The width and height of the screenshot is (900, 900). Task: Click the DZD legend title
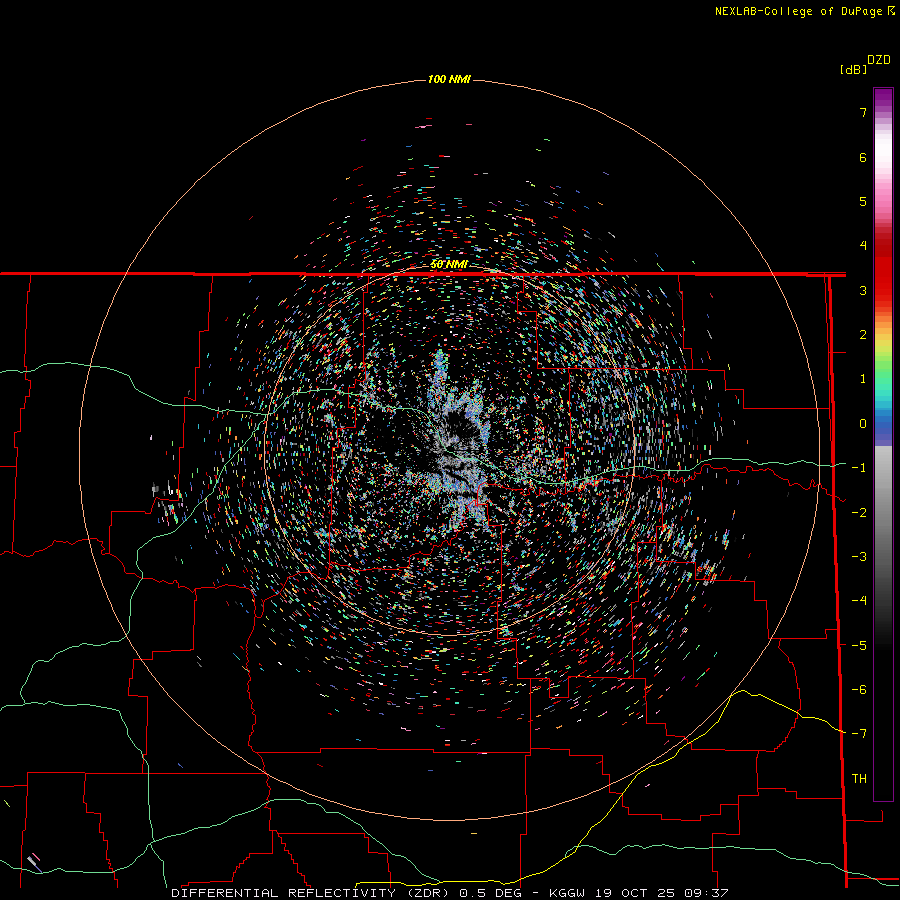click(879, 60)
